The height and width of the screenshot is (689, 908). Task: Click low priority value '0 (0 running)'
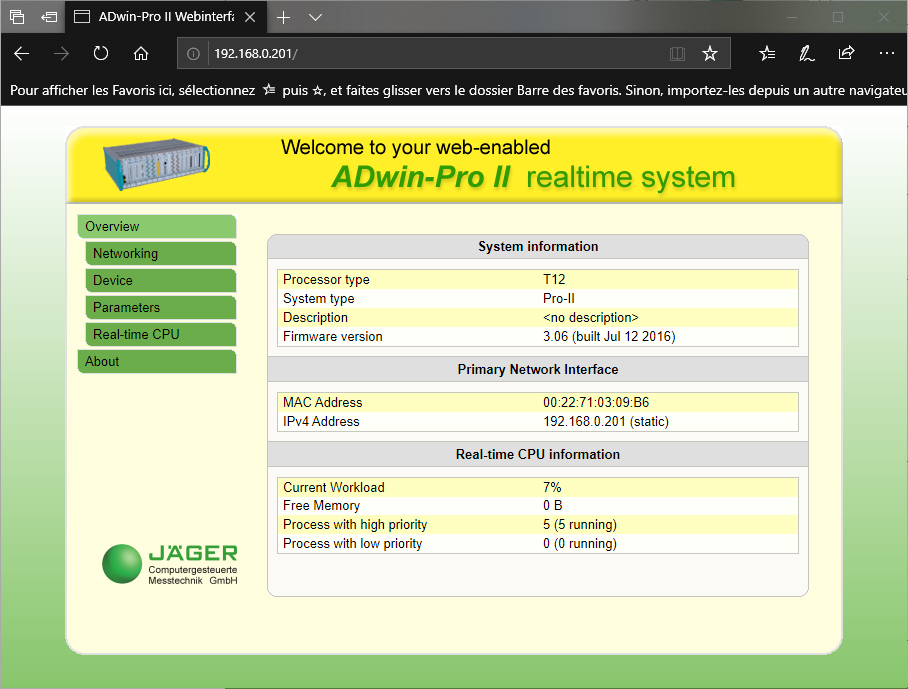click(x=580, y=544)
